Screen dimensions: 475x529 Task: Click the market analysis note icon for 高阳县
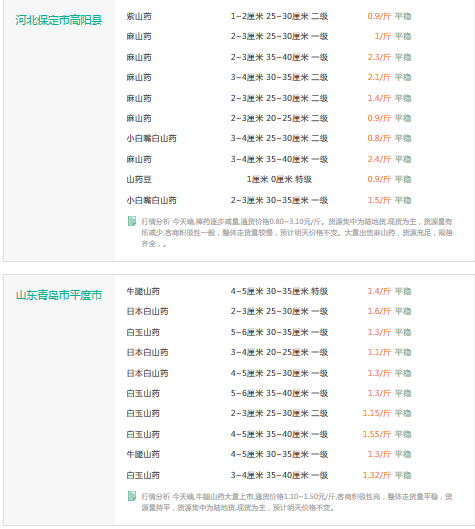tap(132, 221)
